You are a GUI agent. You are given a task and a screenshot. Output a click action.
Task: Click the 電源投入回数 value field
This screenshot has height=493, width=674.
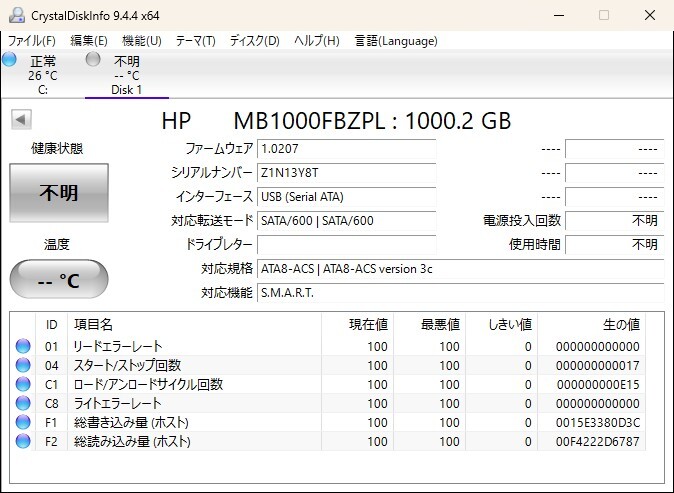[x=615, y=221]
